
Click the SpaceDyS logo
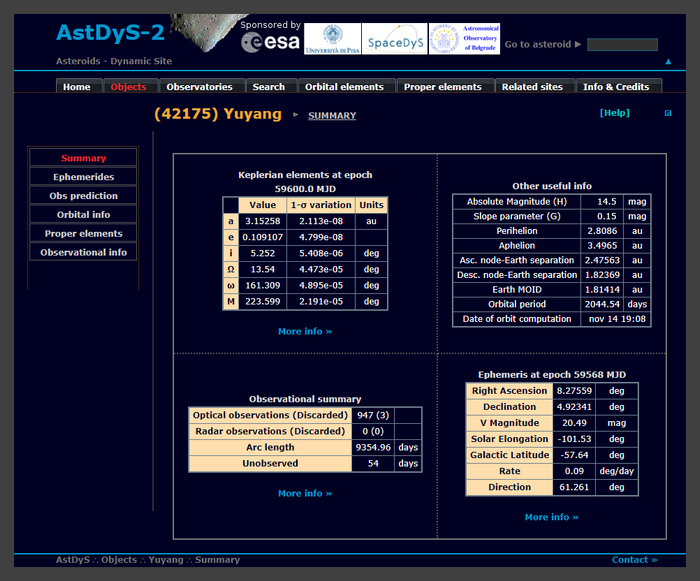pos(395,39)
